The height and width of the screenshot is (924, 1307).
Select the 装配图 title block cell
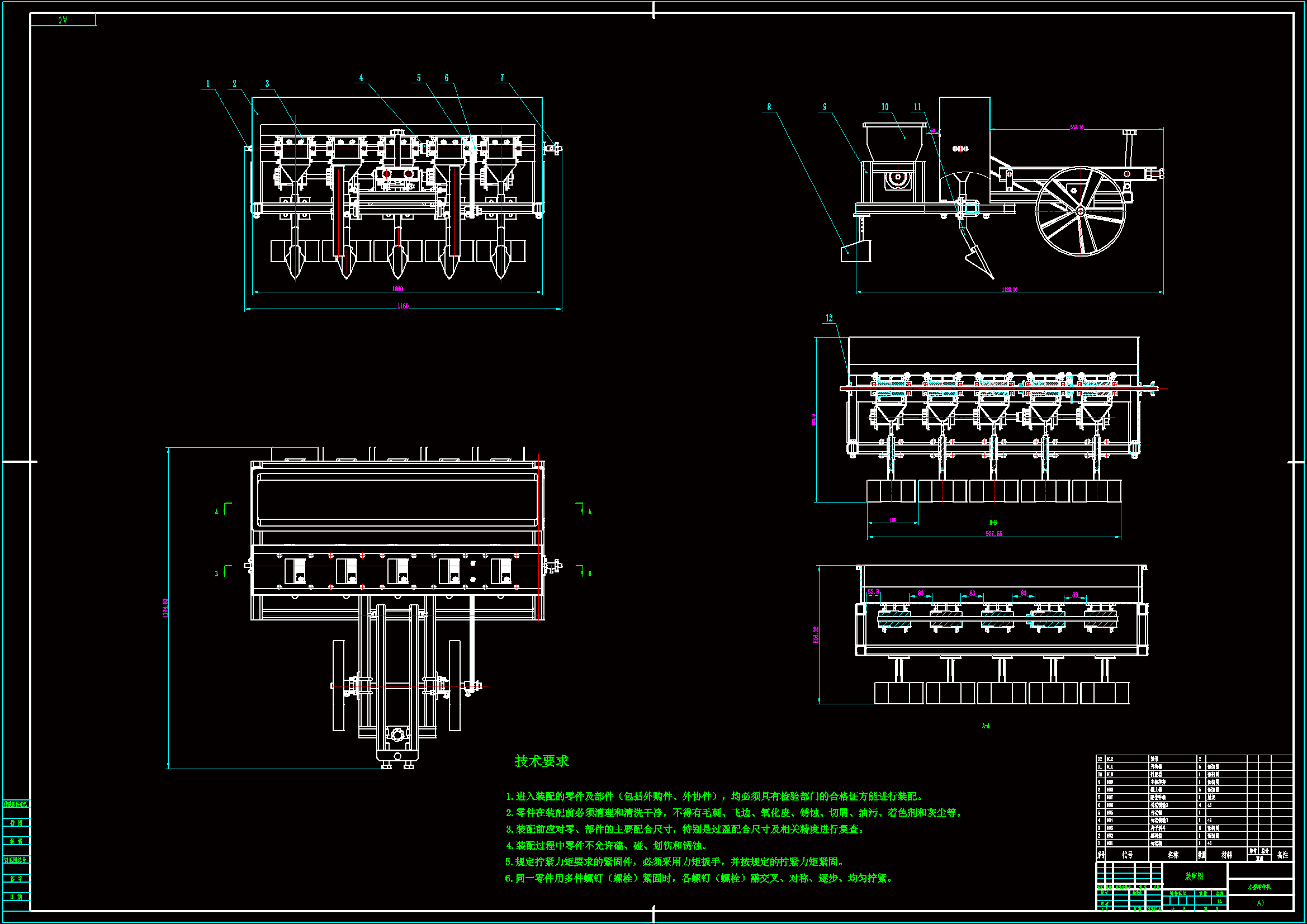coord(1194,876)
